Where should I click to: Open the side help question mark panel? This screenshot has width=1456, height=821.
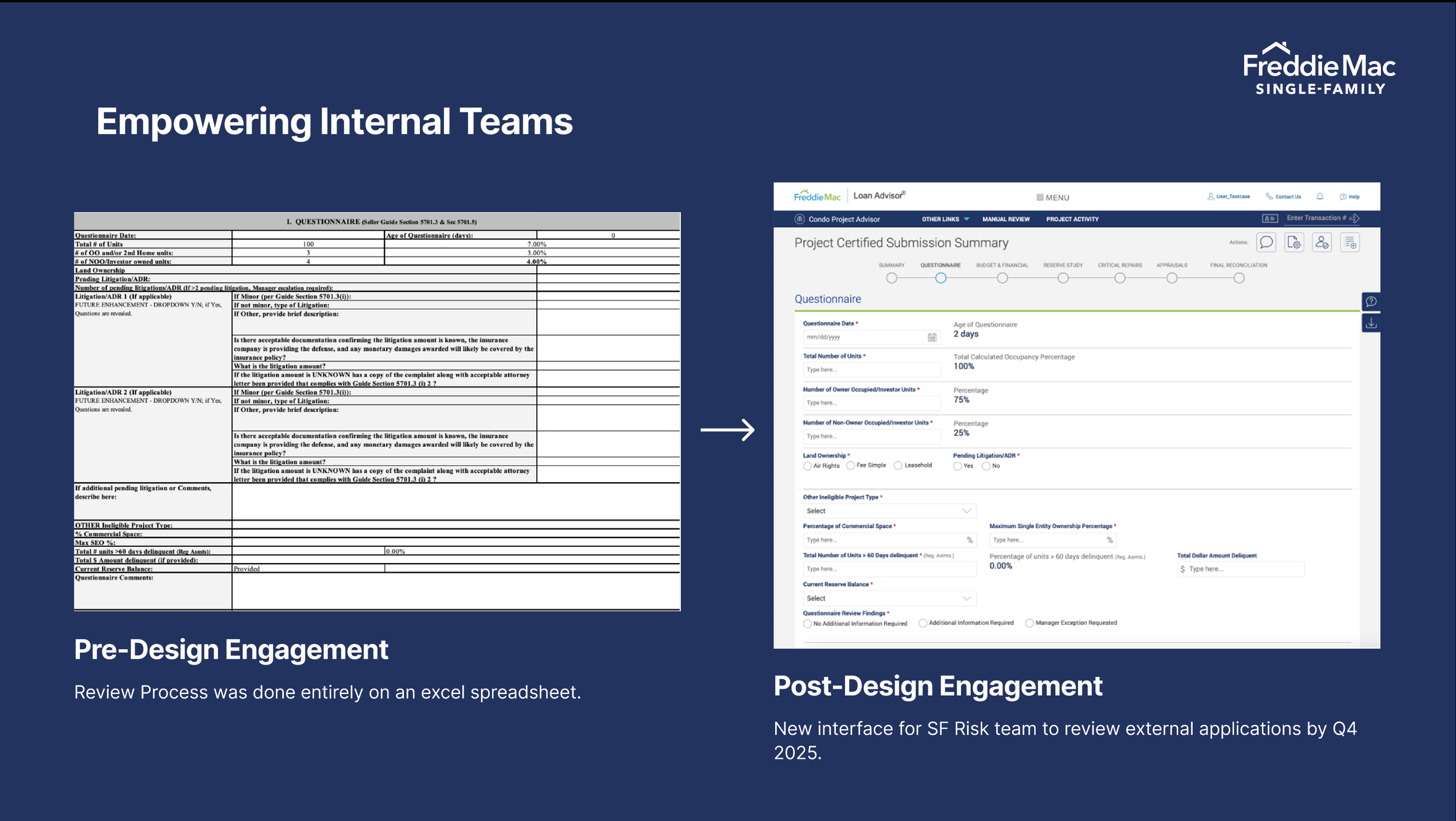click(x=1371, y=302)
